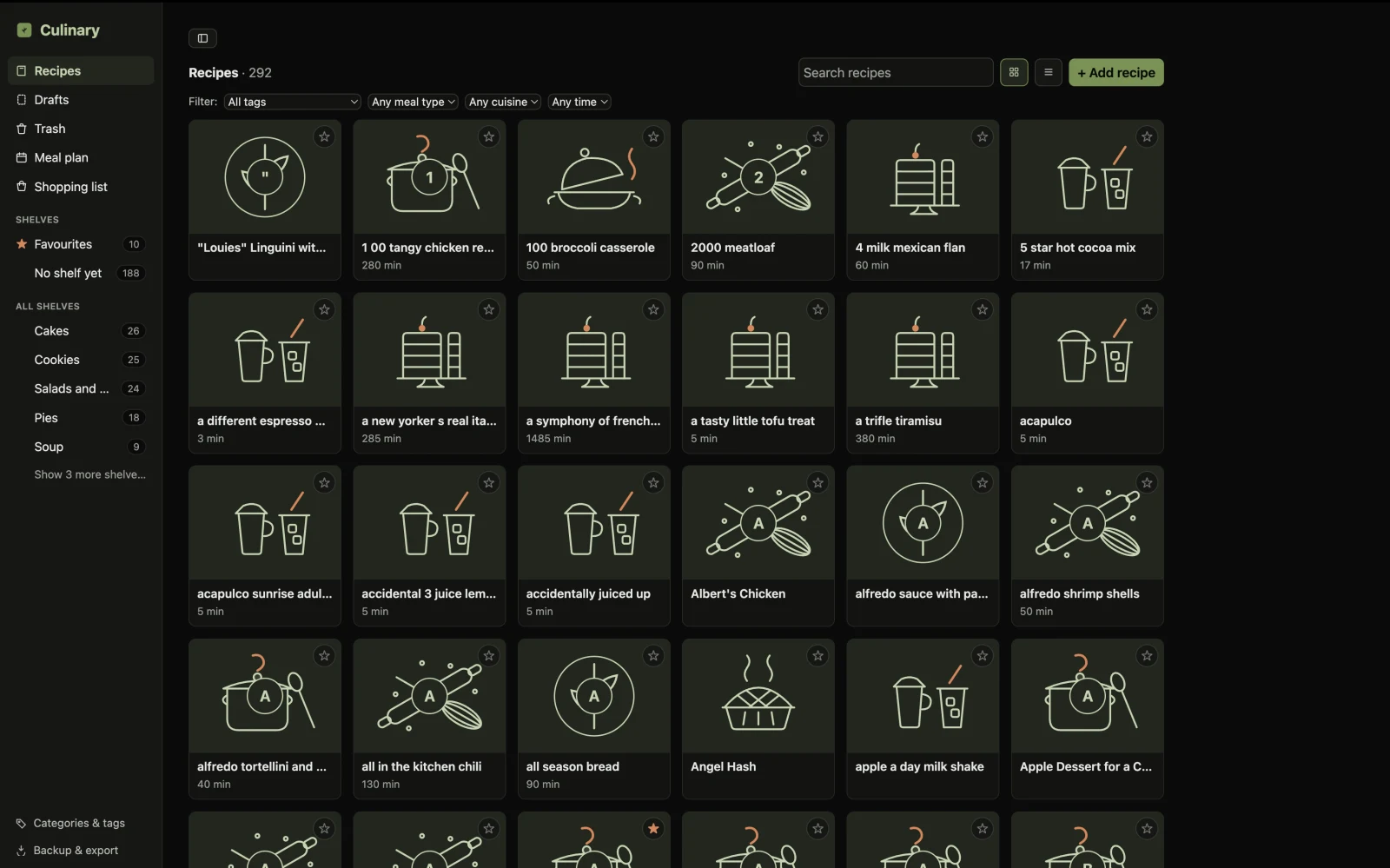
Task: Click the Drafts sidebar icon
Action: [x=22, y=100]
